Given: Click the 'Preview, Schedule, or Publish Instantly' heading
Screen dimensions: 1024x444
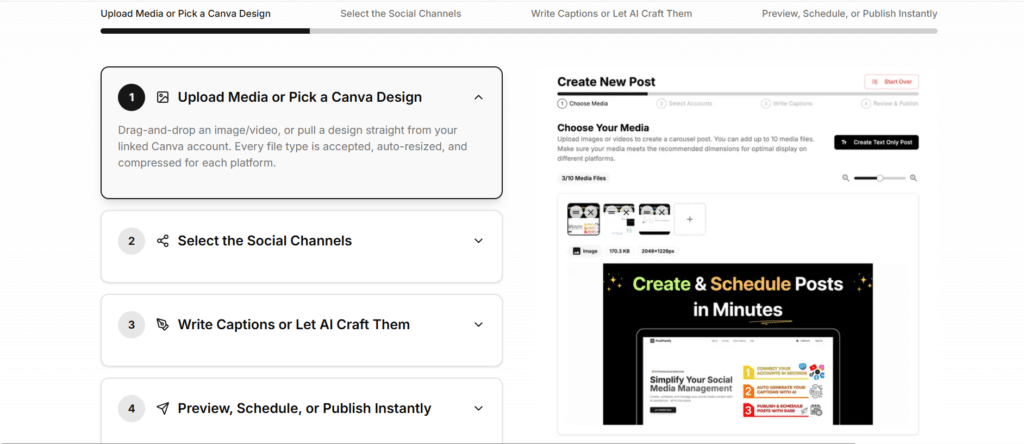Looking at the screenshot, I should (304, 409).
